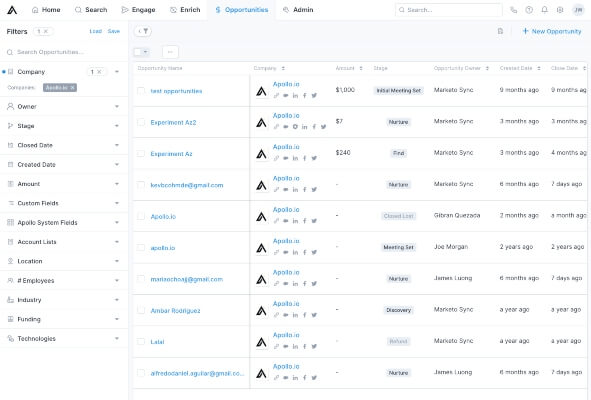Open LinkedIn icon in alfredodaniel.aguilar row
Viewport: 591px width, 400px height.
click(x=295, y=378)
